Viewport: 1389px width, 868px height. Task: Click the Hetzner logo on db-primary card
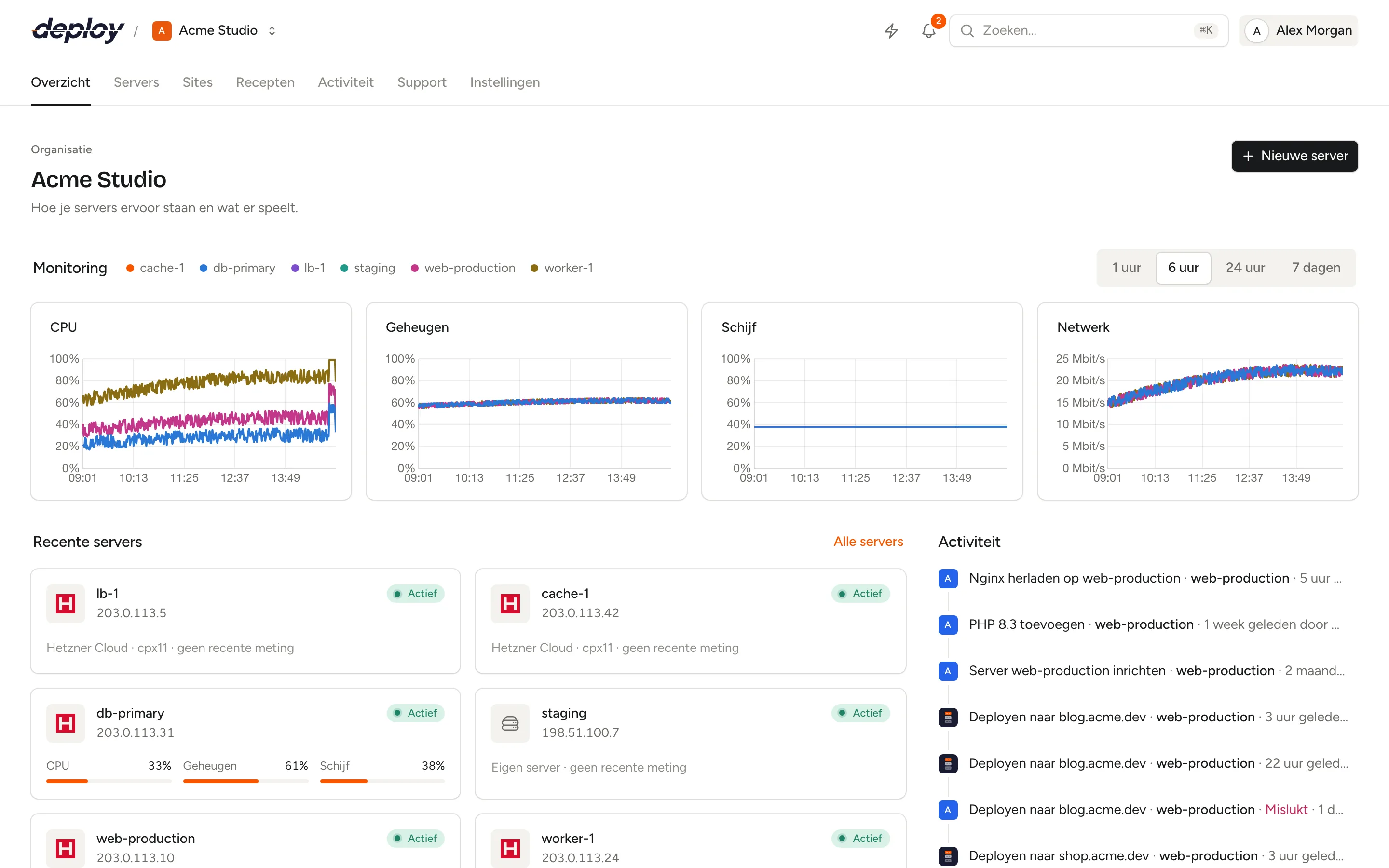point(66,723)
